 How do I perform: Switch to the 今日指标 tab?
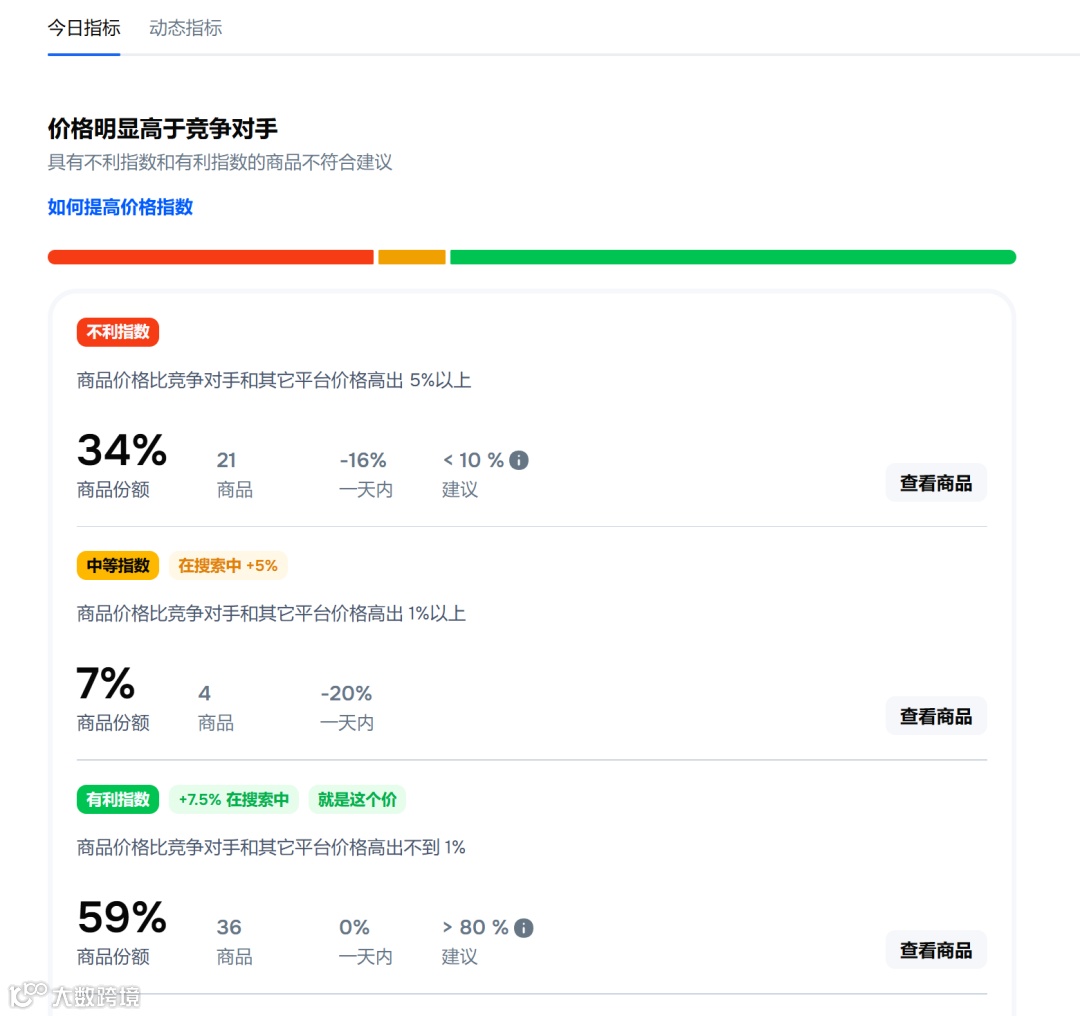pos(84,28)
